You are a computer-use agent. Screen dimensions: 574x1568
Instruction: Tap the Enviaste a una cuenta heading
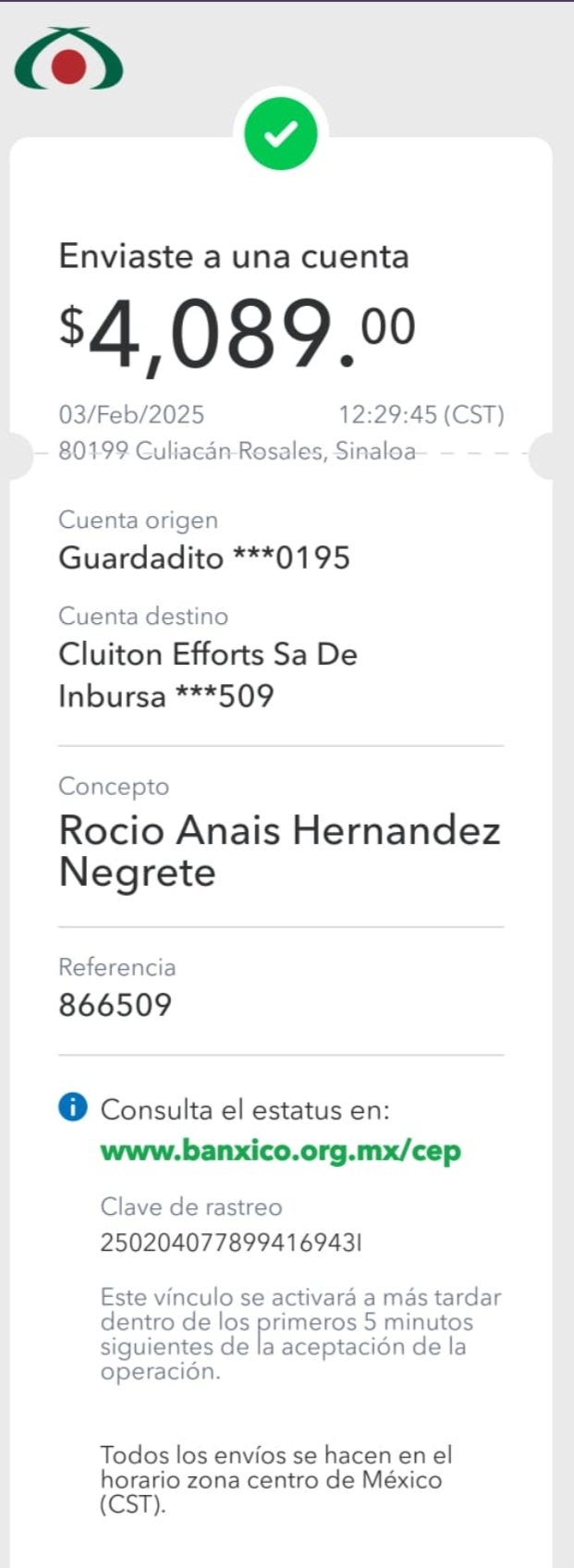234,256
